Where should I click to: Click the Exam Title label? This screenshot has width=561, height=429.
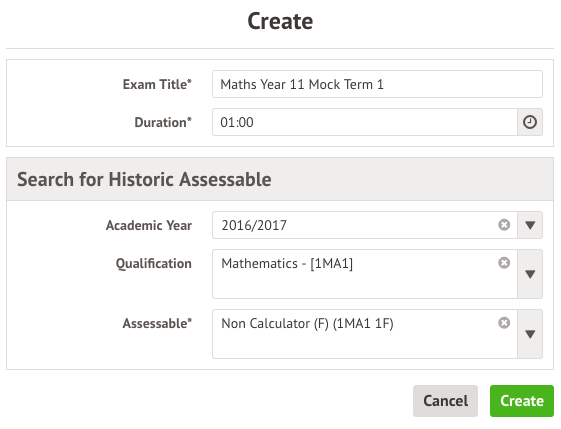point(157,84)
